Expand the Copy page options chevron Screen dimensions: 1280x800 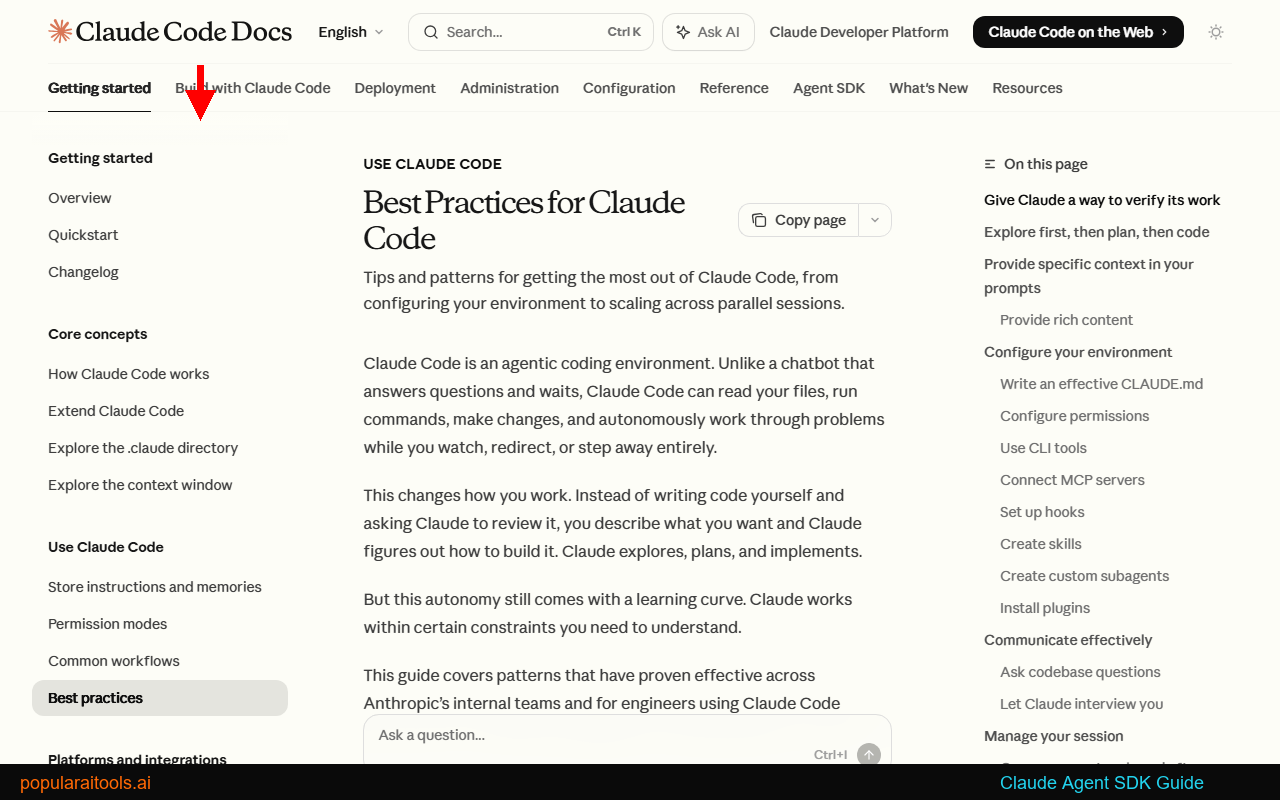click(874, 219)
